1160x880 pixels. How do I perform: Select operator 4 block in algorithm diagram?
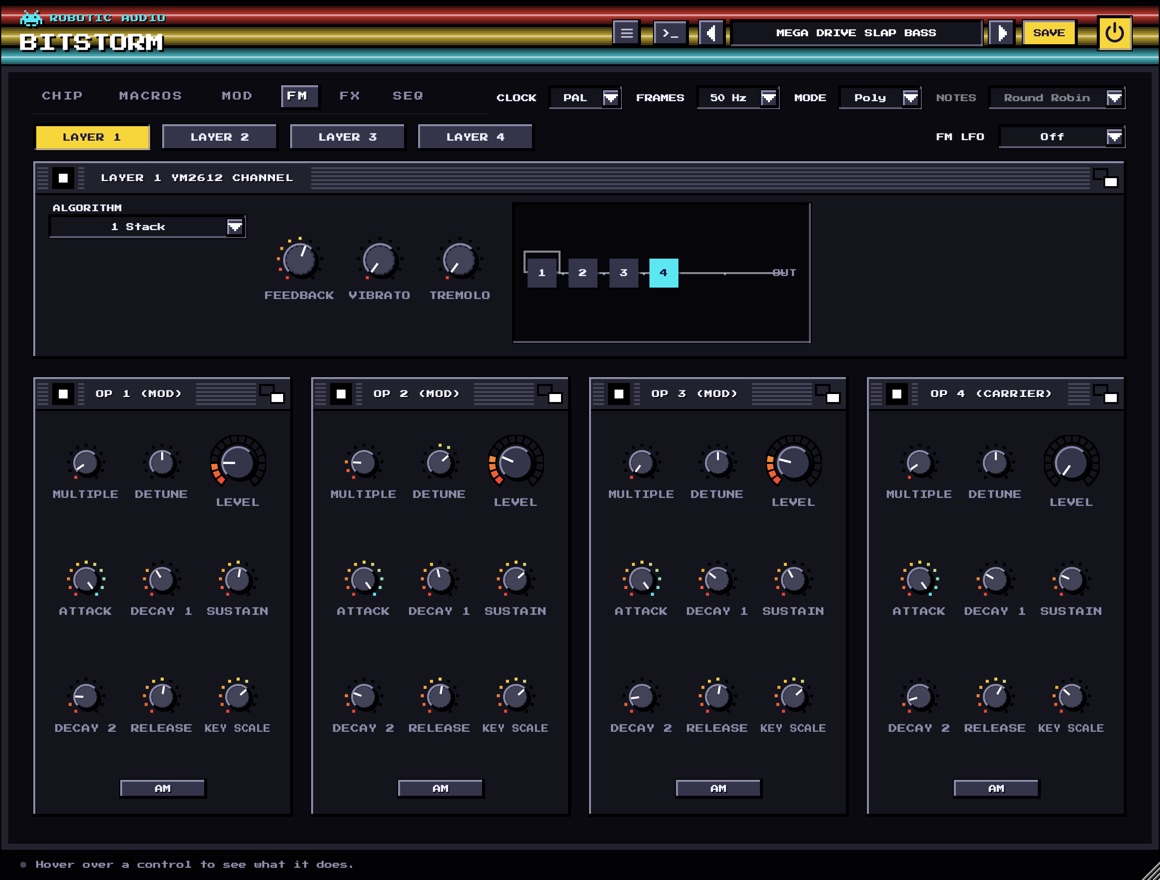pos(664,273)
